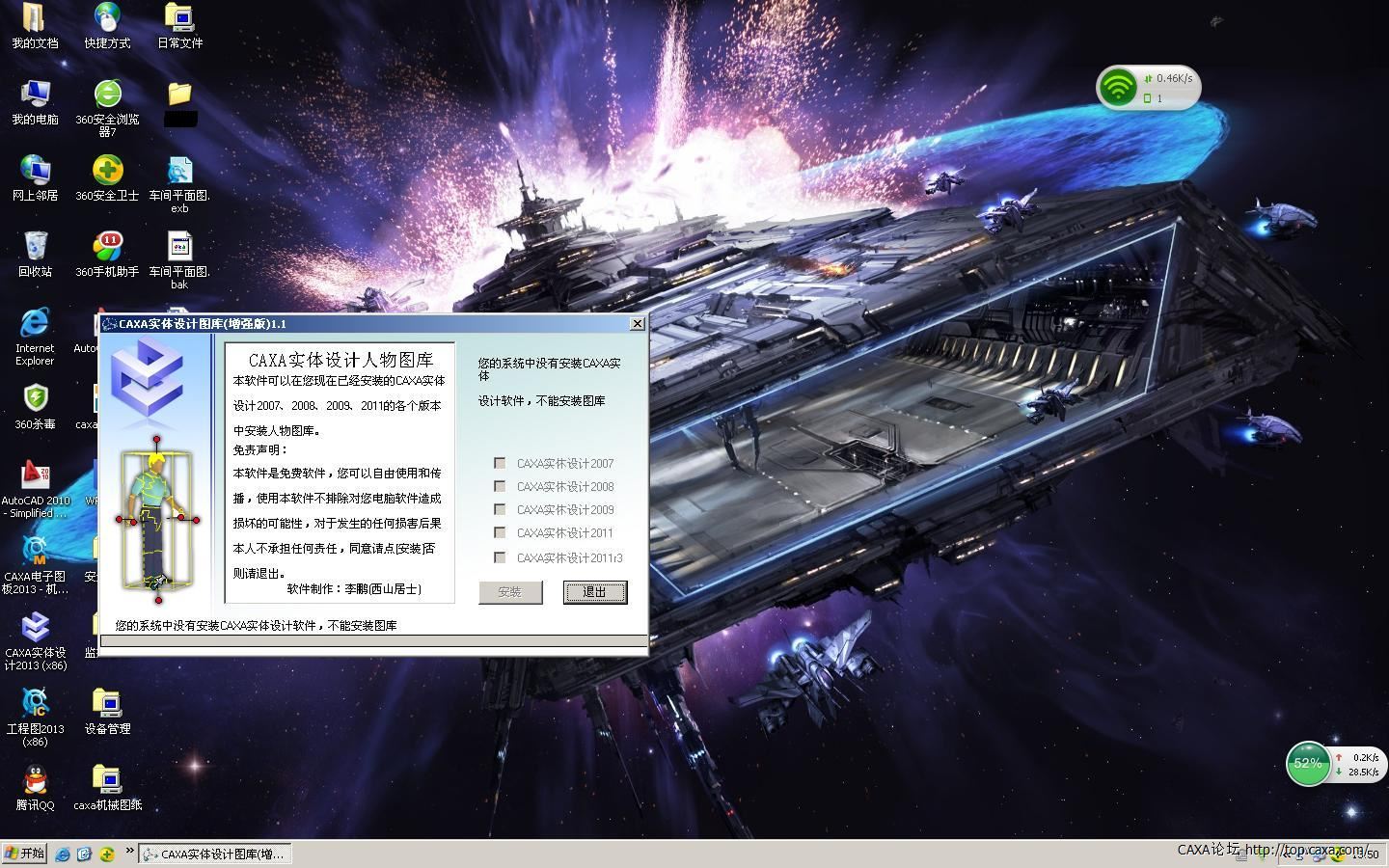
Task: Open the 回收站 recycle bin
Action: coord(35,255)
